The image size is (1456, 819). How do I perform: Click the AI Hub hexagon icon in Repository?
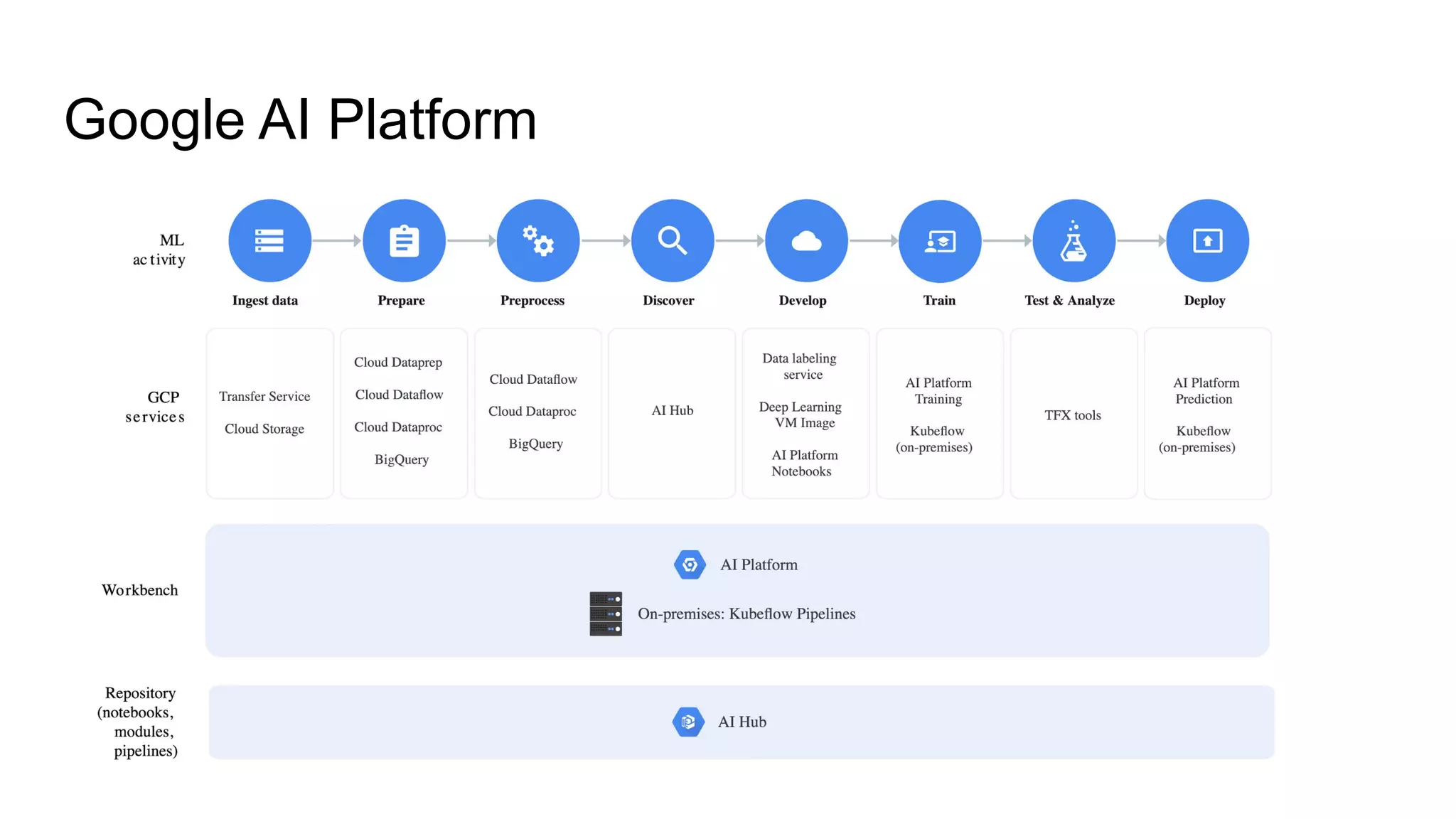[x=688, y=722]
